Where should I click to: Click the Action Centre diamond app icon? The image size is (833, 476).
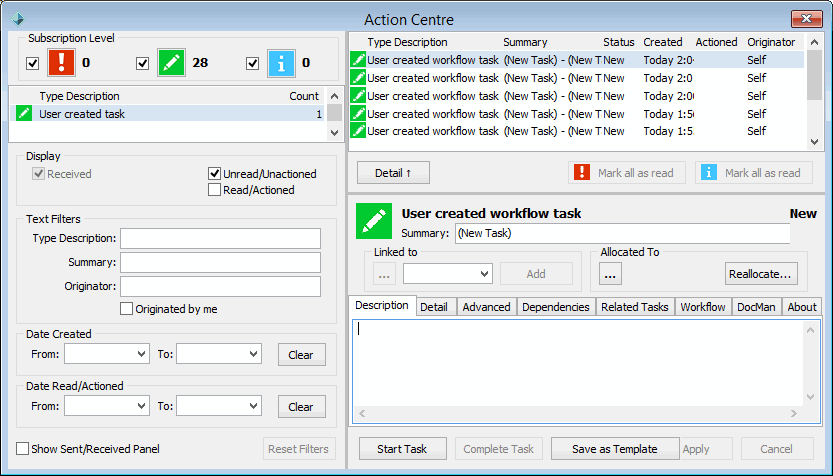coord(18,19)
